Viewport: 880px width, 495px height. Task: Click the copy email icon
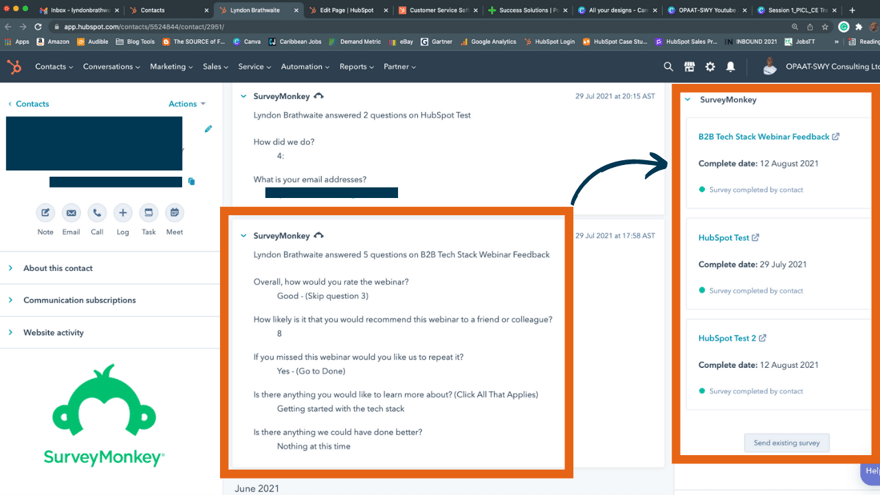(191, 181)
